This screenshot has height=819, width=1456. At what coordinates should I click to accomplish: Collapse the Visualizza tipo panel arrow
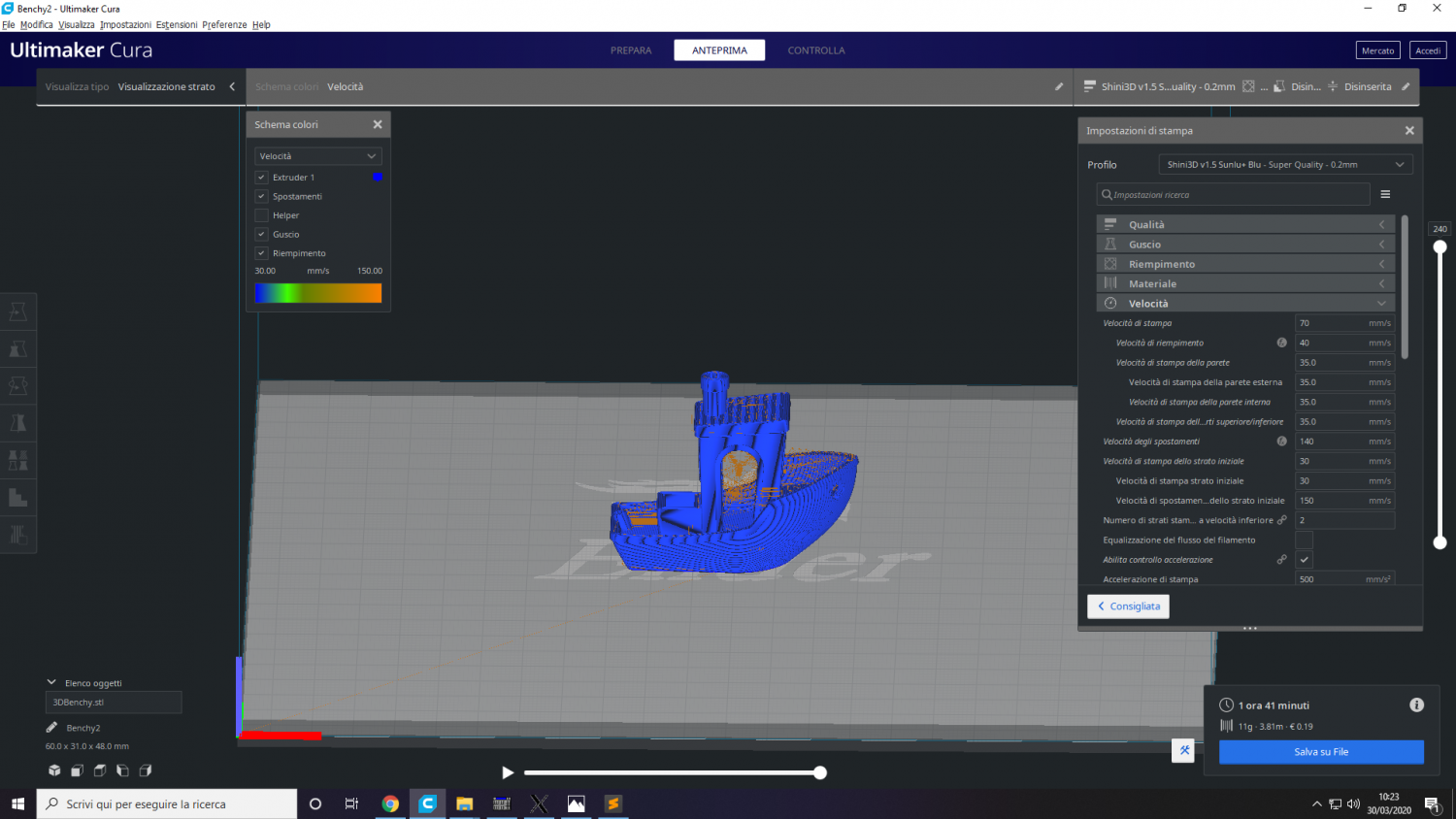tap(232, 86)
